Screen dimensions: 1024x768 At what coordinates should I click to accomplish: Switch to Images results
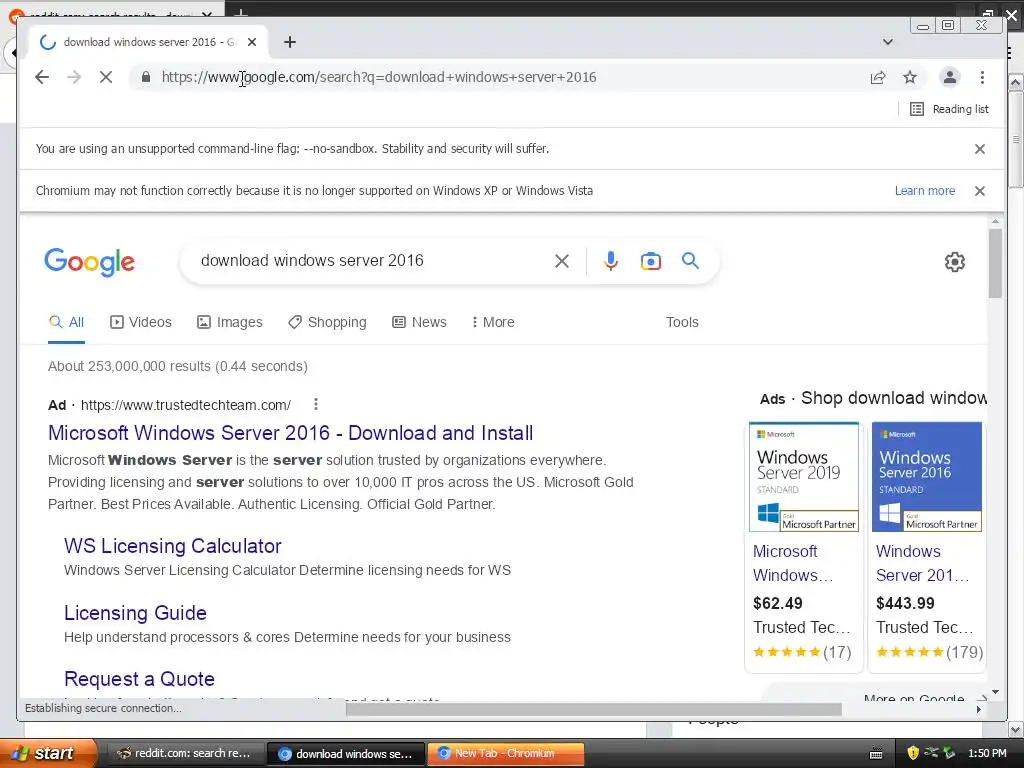(230, 322)
